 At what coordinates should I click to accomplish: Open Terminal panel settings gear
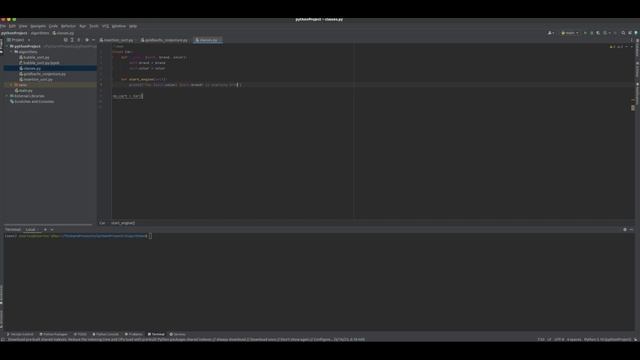pos(624,230)
